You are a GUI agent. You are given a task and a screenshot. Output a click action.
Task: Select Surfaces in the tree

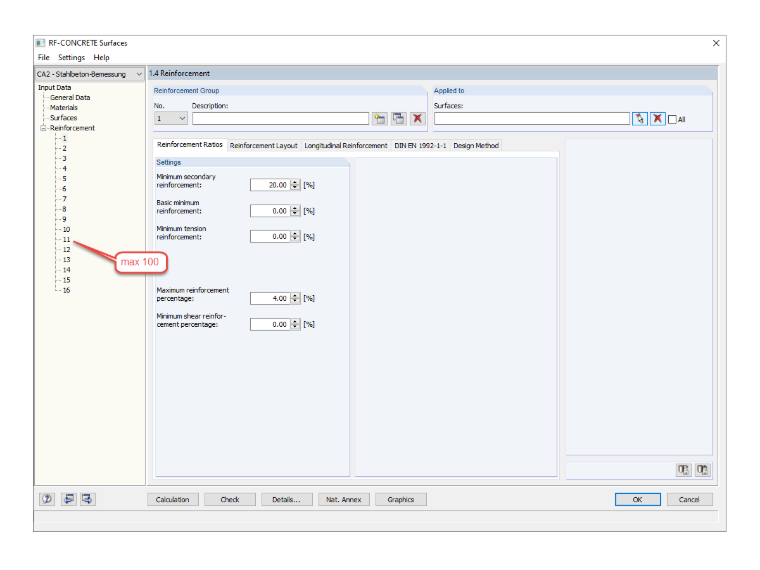(x=63, y=118)
